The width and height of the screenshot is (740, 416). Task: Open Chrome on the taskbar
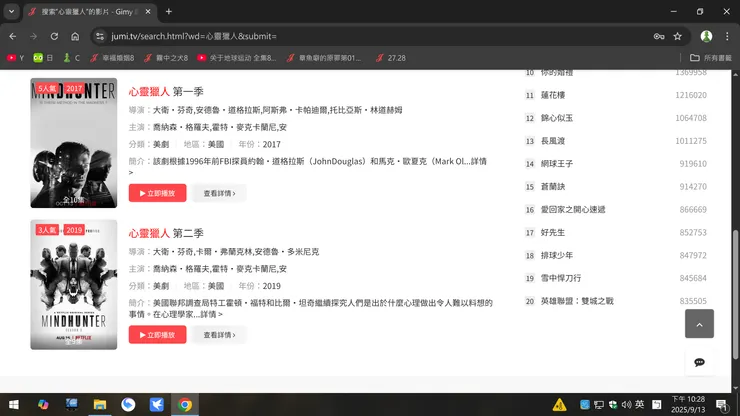(185, 405)
